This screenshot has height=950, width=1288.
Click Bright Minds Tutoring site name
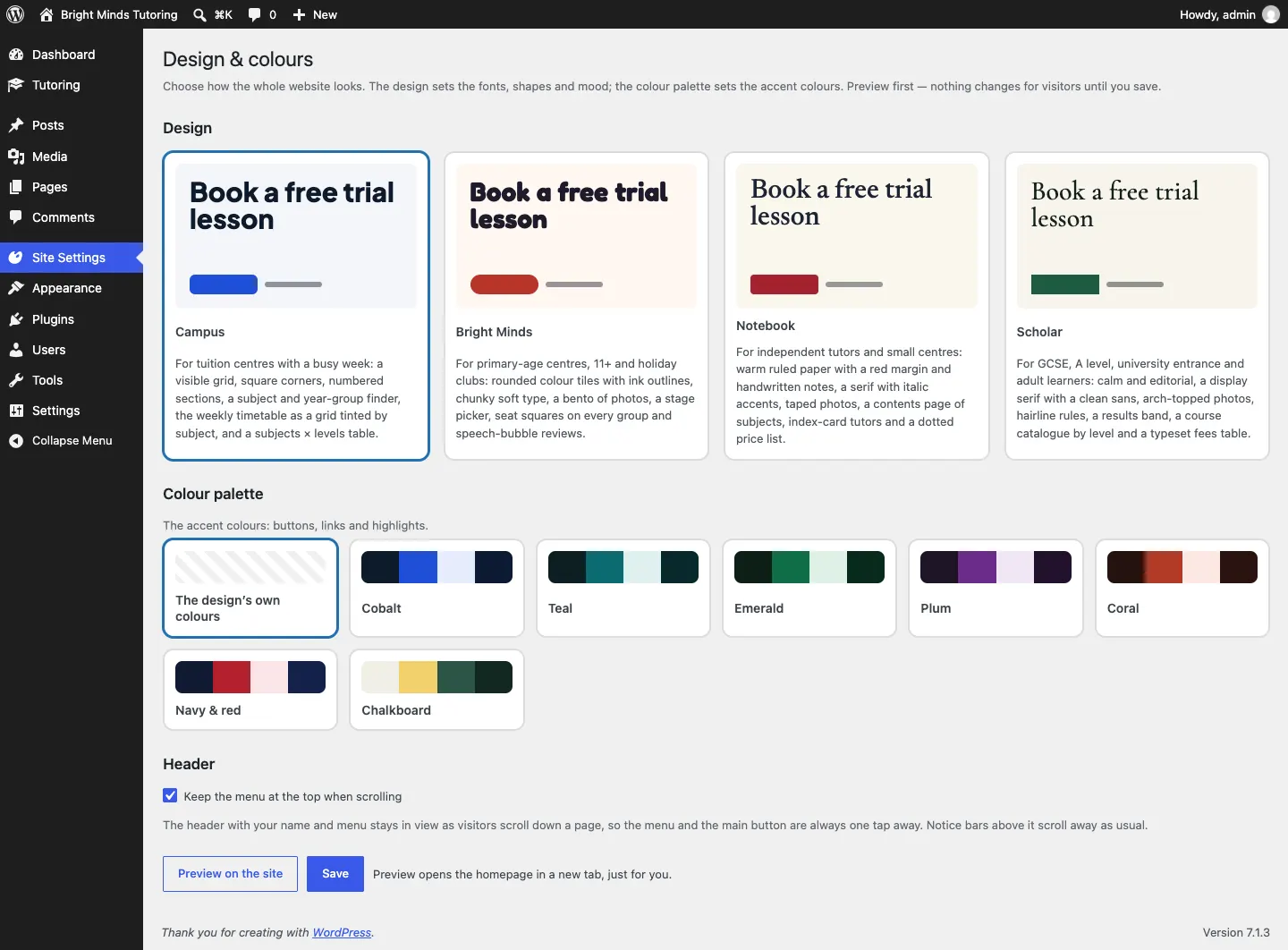[119, 14]
